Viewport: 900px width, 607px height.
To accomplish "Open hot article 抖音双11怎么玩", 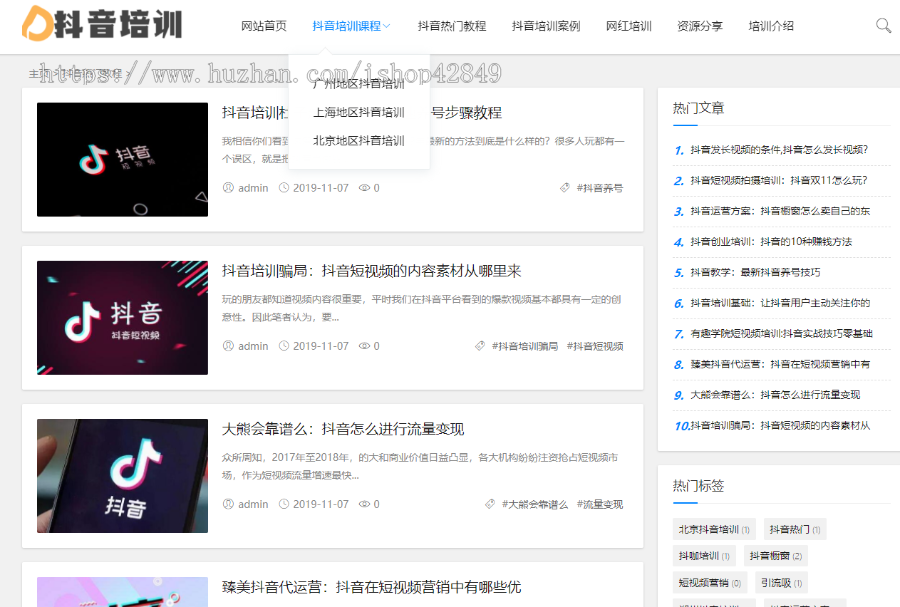I will 778,180.
